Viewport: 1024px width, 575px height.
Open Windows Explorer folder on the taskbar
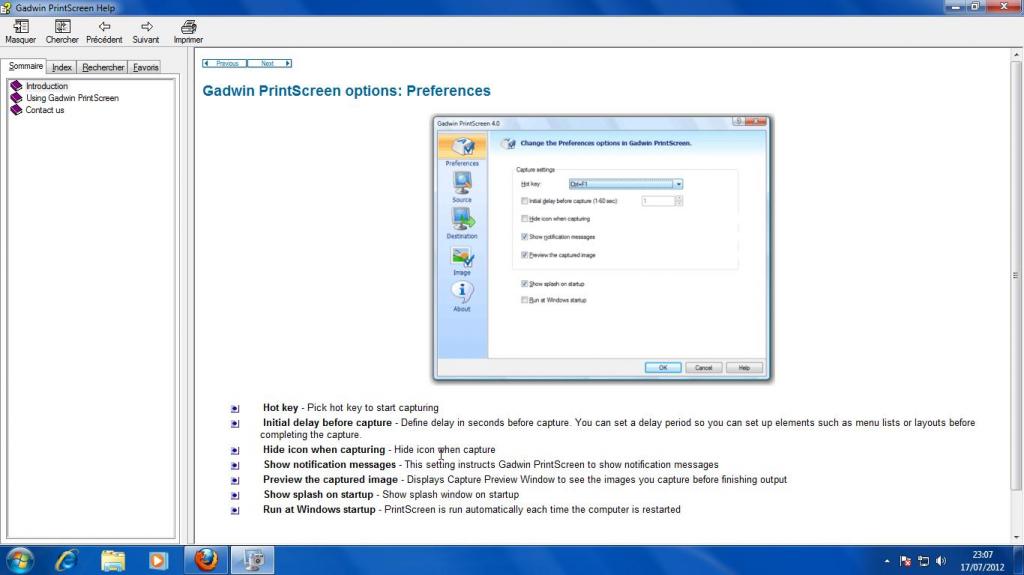(112, 560)
